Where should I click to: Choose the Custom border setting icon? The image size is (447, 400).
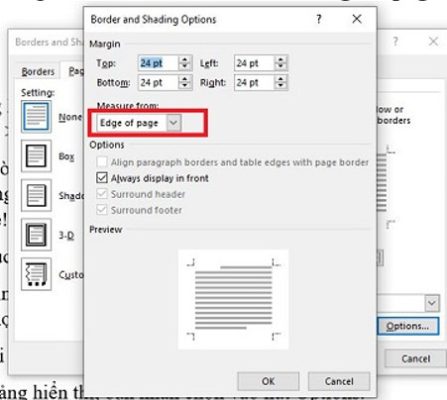pos(36,274)
